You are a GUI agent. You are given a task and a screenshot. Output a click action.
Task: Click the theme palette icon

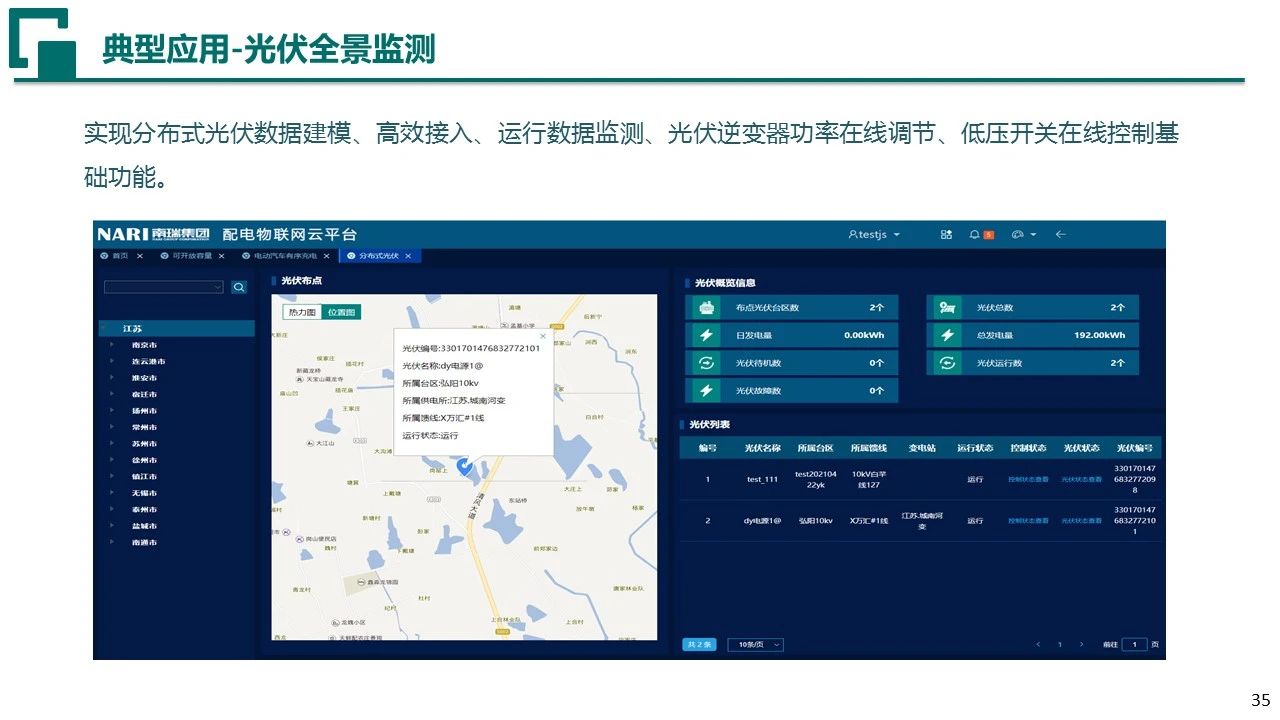1017,234
